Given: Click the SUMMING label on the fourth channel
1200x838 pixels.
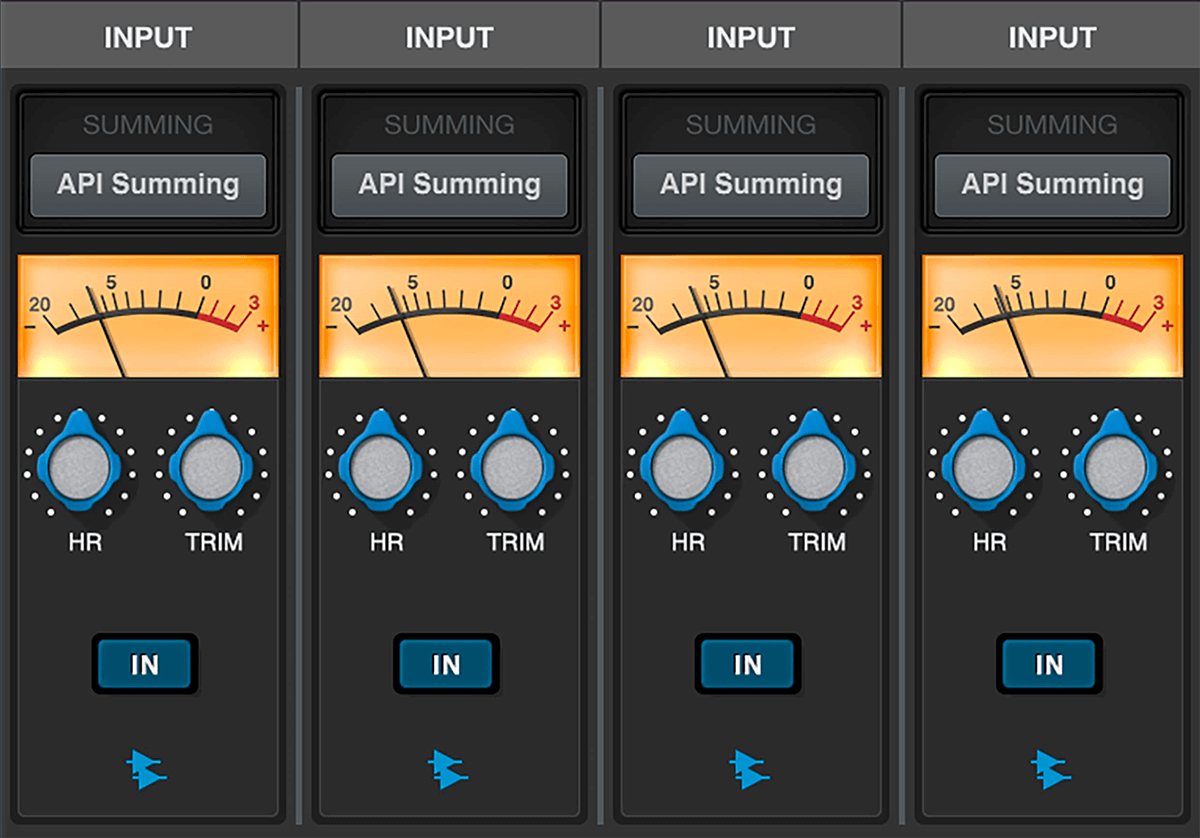Looking at the screenshot, I should click(x=1052, y=125).
